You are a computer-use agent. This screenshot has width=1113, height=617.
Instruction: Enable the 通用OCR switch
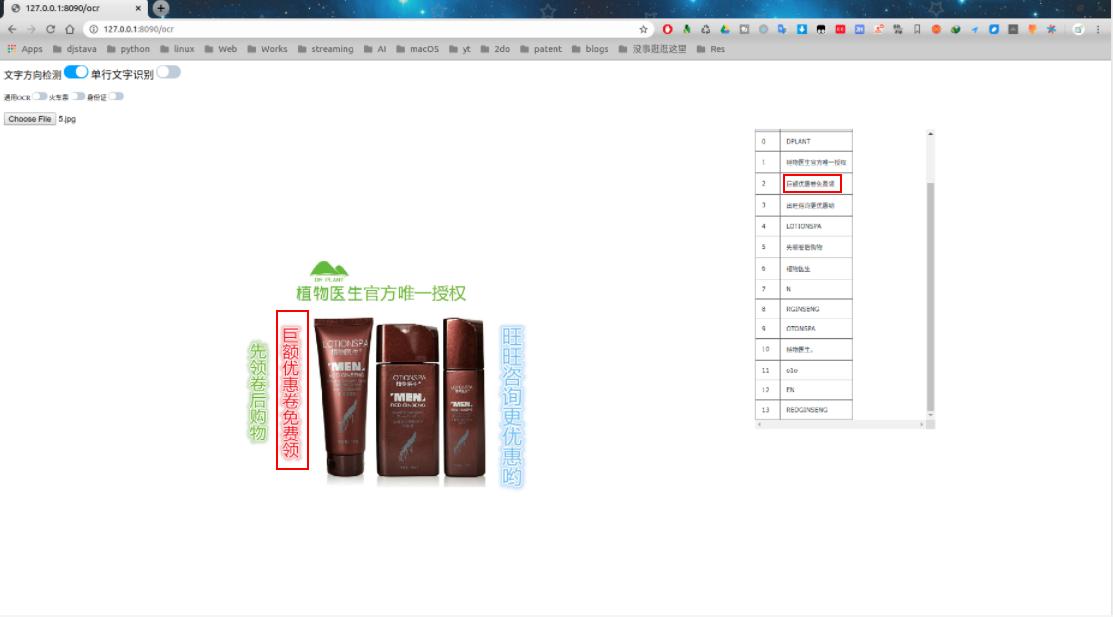(x=40, y=97)
